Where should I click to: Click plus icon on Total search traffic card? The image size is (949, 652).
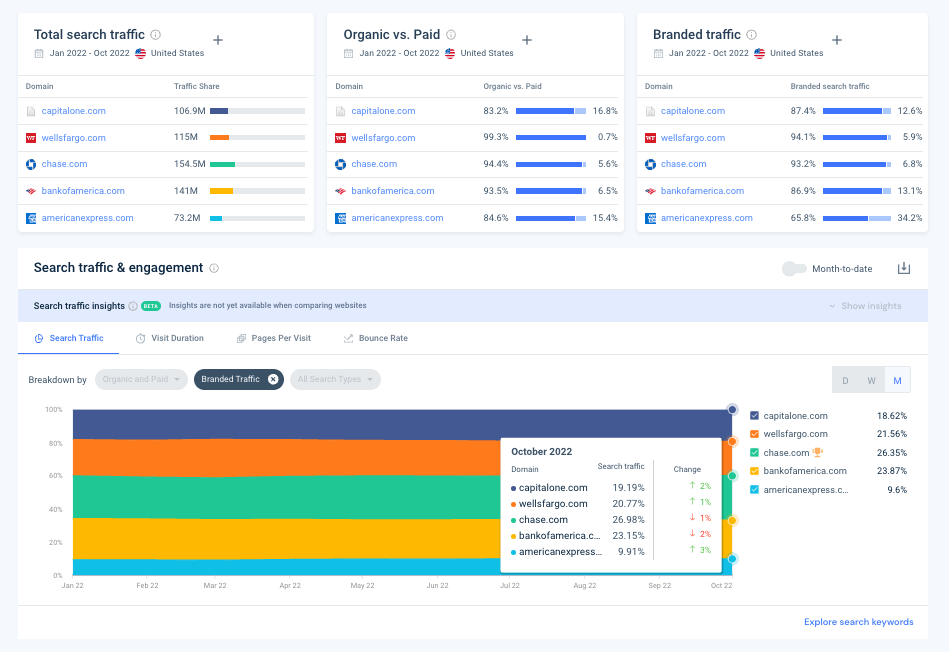click(x=218, y=40)
